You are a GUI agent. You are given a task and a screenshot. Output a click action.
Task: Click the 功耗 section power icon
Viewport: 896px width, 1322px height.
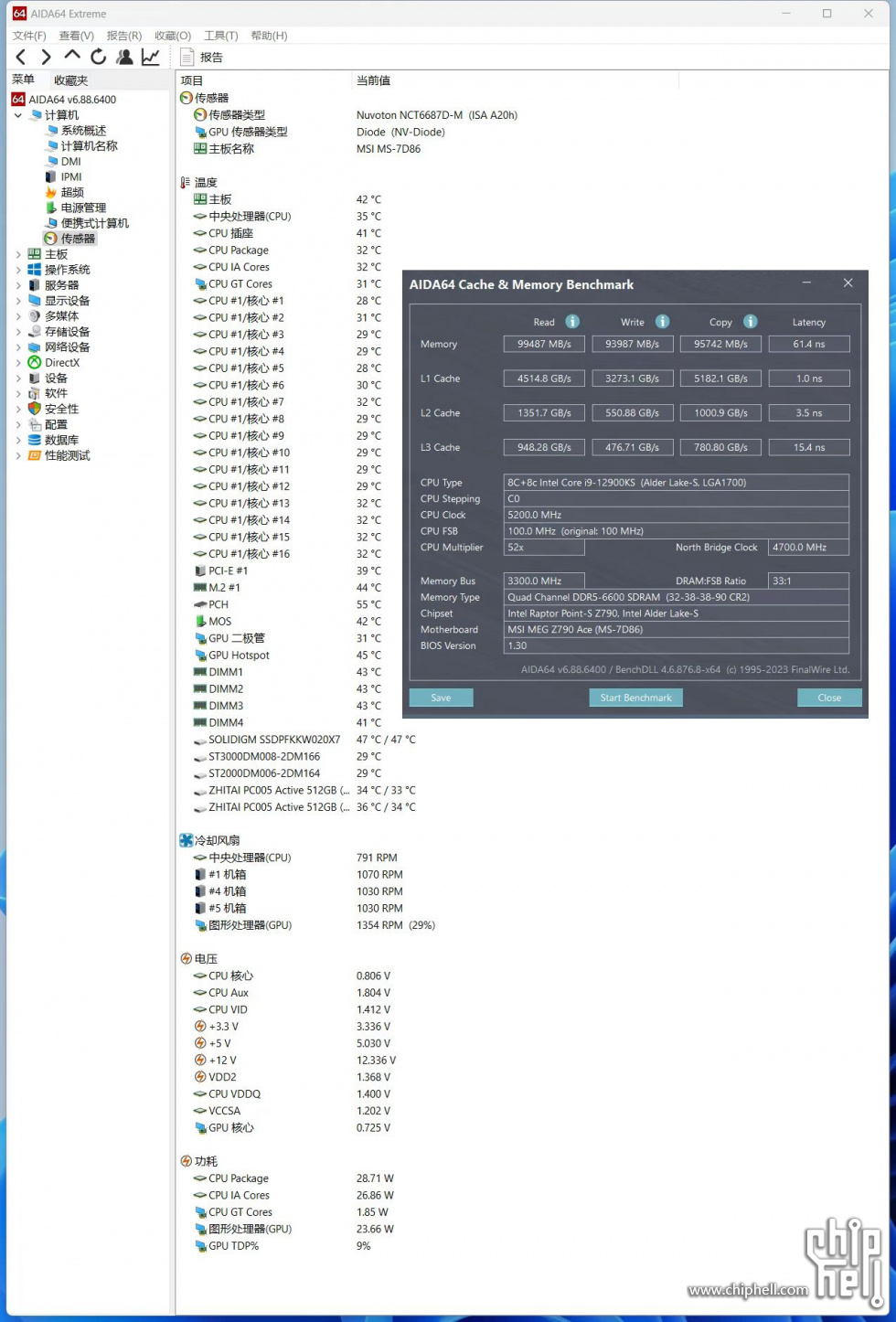(187, 1161)
